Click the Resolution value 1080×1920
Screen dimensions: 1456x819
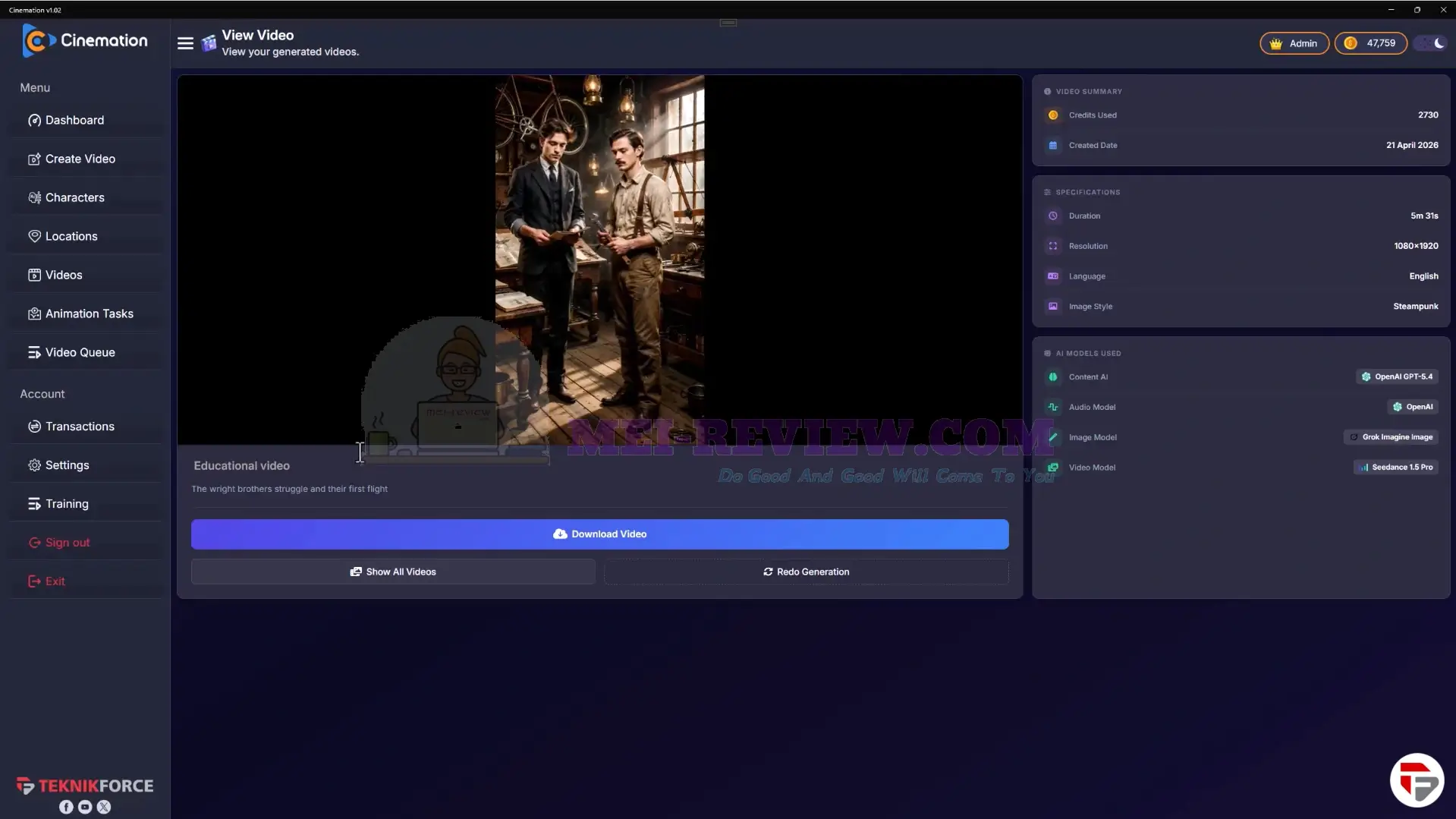[1416, 246]
